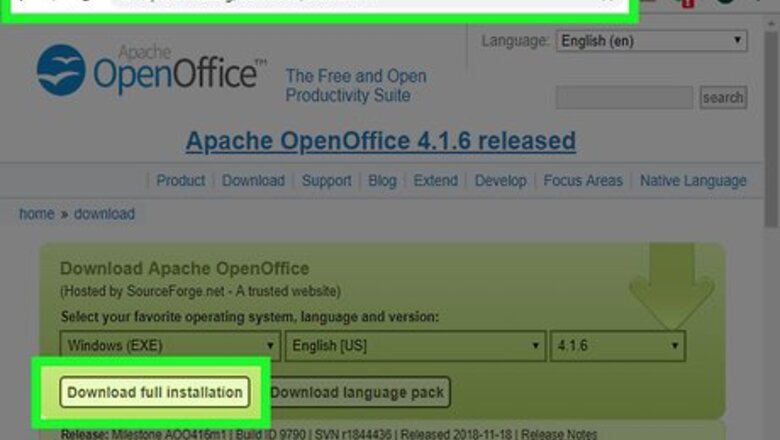Go to the home breadcrumb link
Image resolution: width=780 pixels, height=440 pixels.
pyautogui.click(x=37, y=214)
